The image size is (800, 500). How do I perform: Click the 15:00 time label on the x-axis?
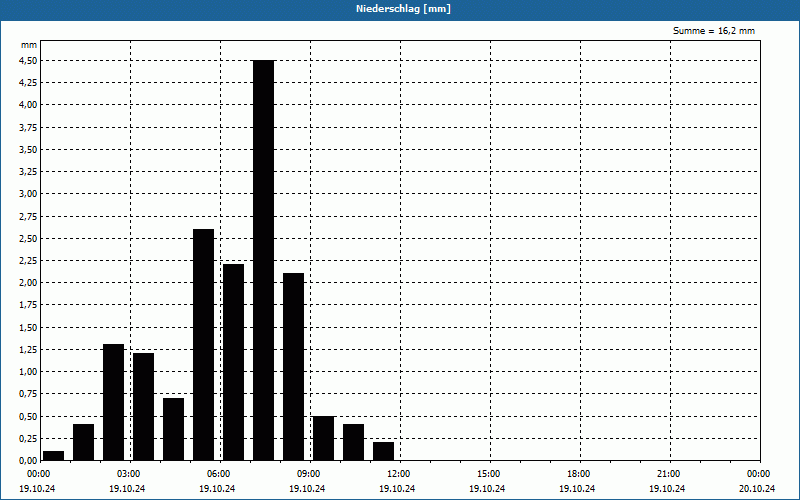pos(489,474)
